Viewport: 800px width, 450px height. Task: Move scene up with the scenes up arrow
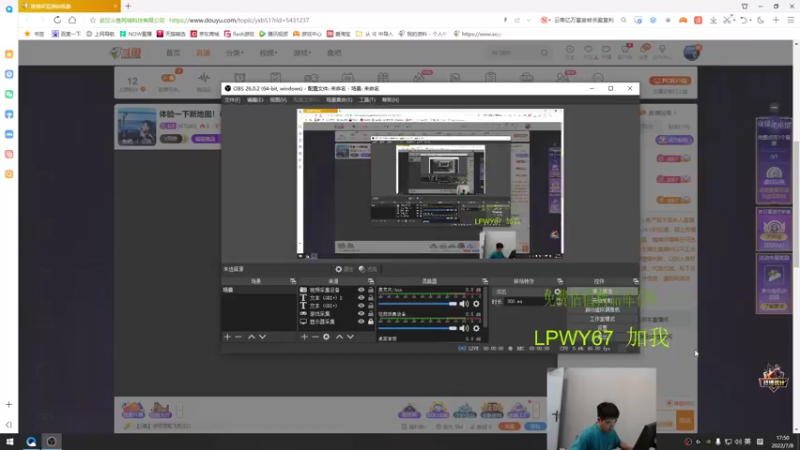coord(252,337)
